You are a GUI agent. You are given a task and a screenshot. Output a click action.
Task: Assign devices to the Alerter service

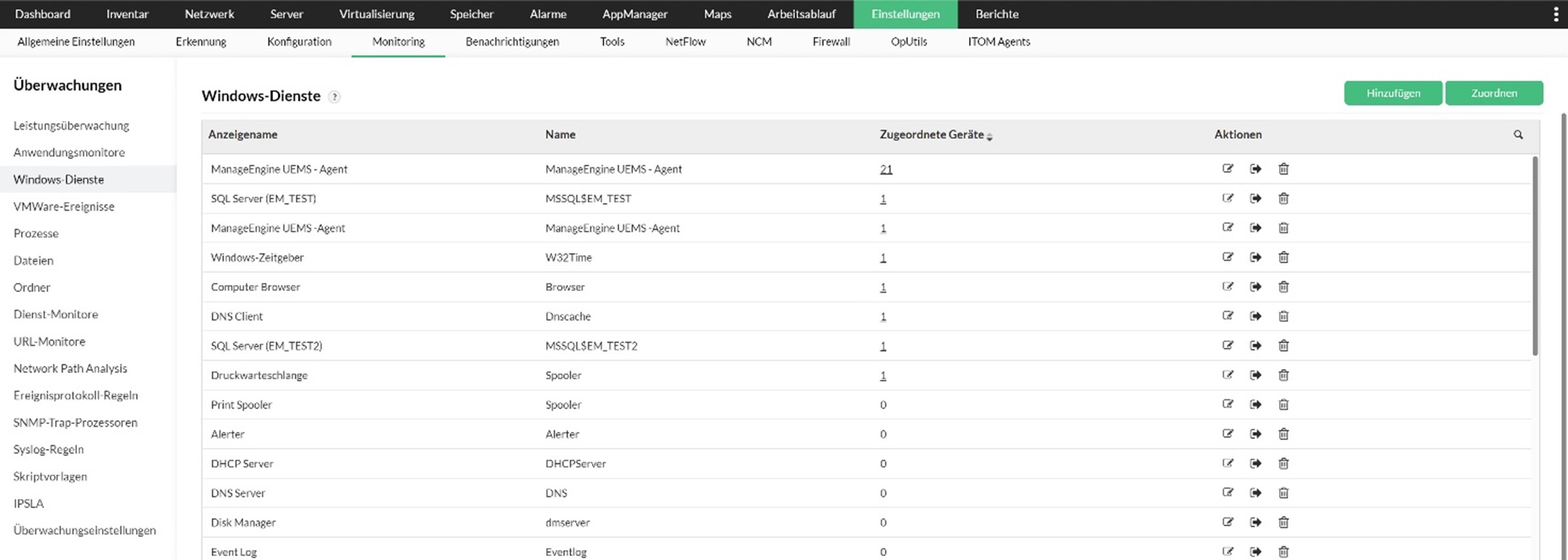1256,433
